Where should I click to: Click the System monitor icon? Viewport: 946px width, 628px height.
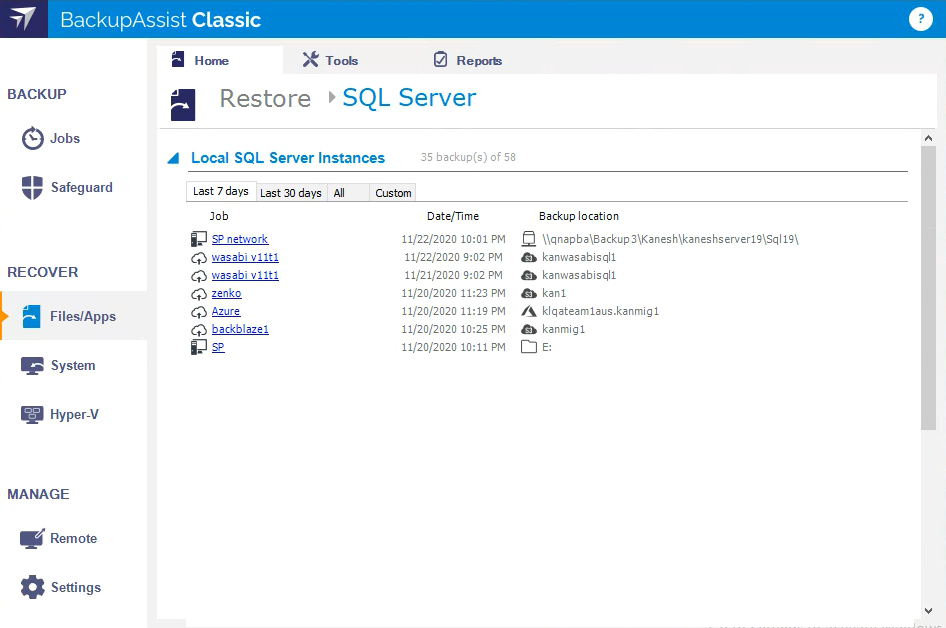33,366
